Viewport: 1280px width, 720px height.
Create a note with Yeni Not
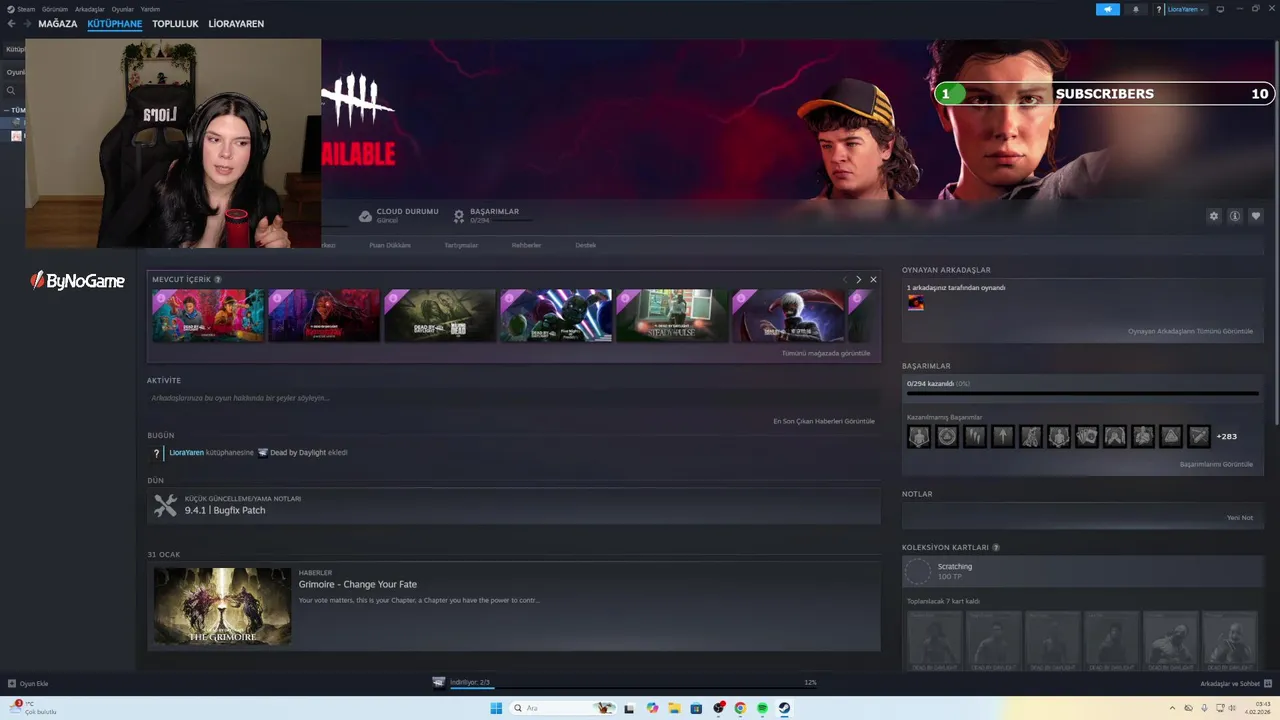(1240, 518)
